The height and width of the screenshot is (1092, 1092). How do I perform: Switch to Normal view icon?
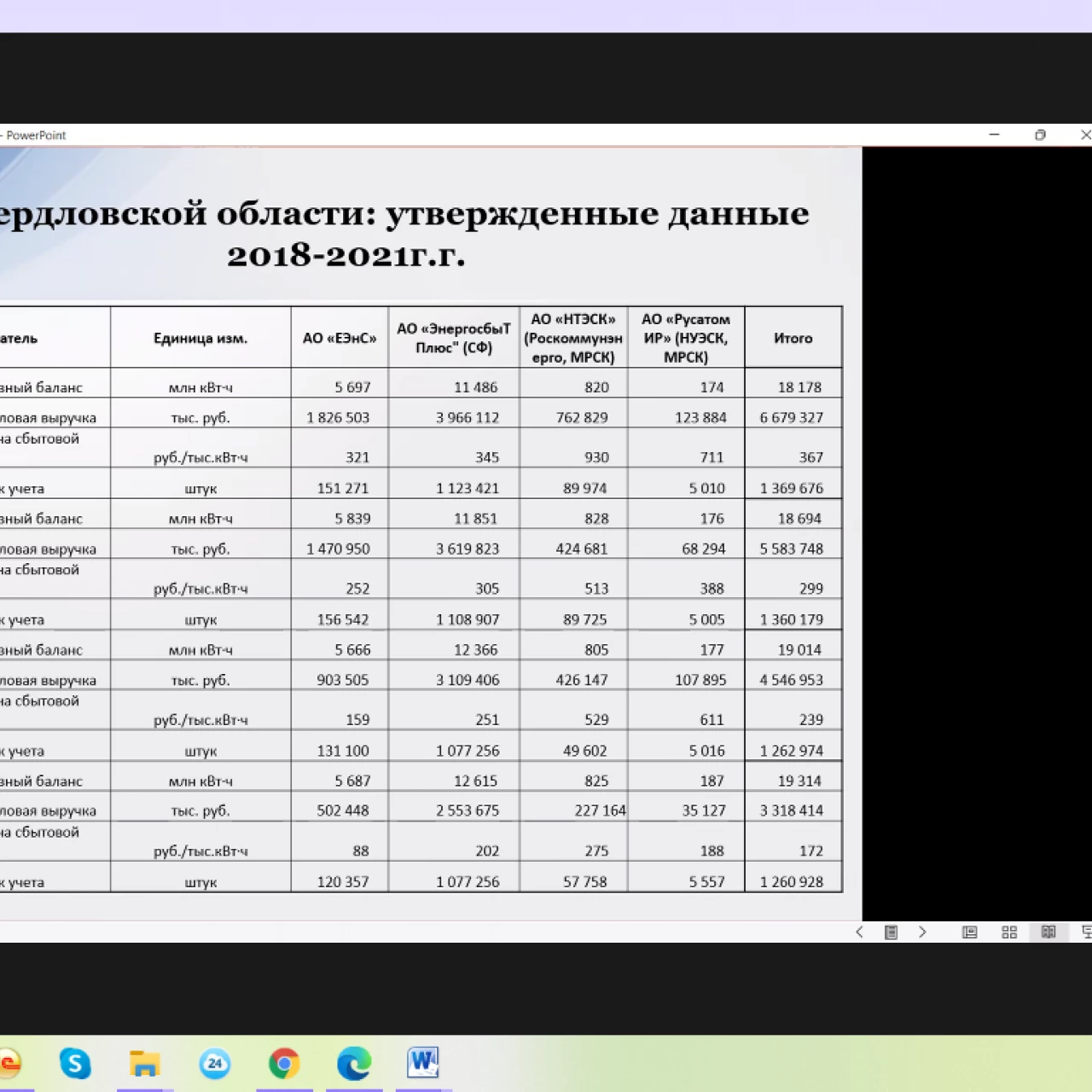(970, 932)
